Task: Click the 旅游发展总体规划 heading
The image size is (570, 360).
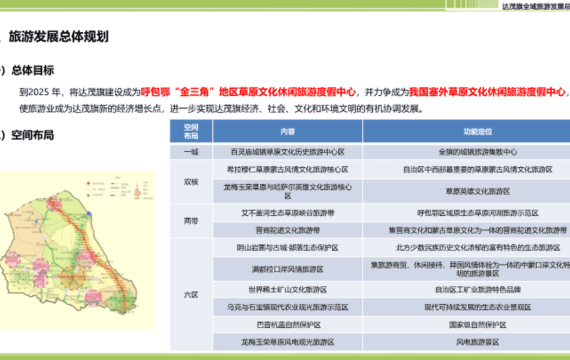Action: (x=59, y=36)
